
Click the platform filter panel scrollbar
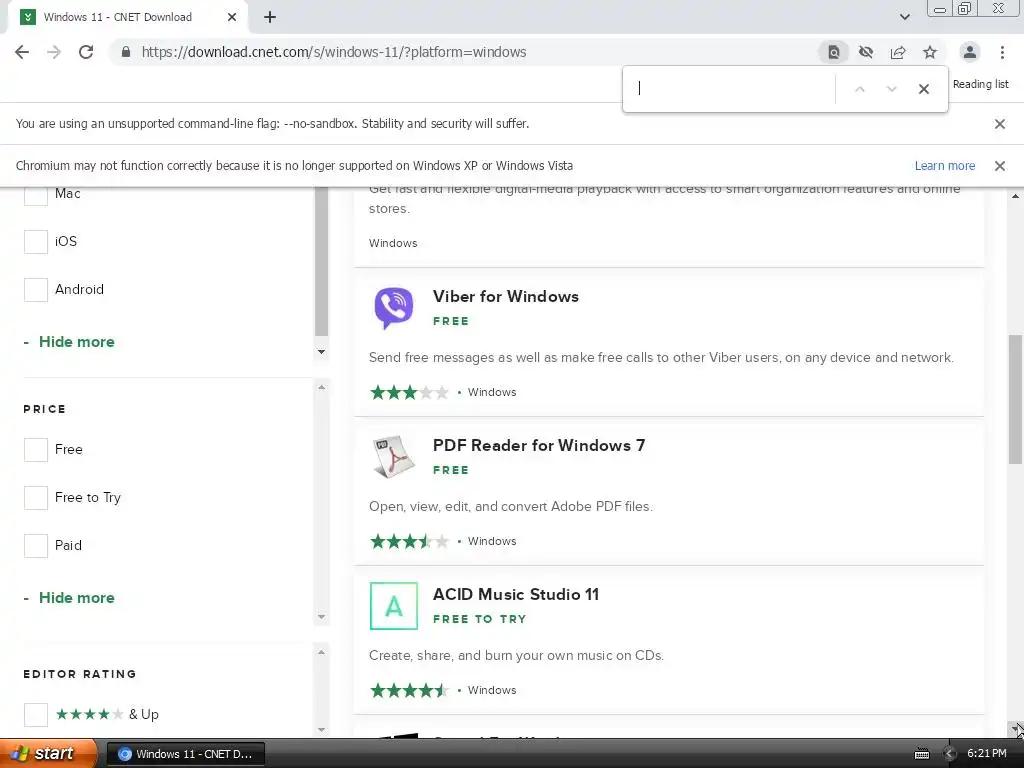[x=321, y=261]
